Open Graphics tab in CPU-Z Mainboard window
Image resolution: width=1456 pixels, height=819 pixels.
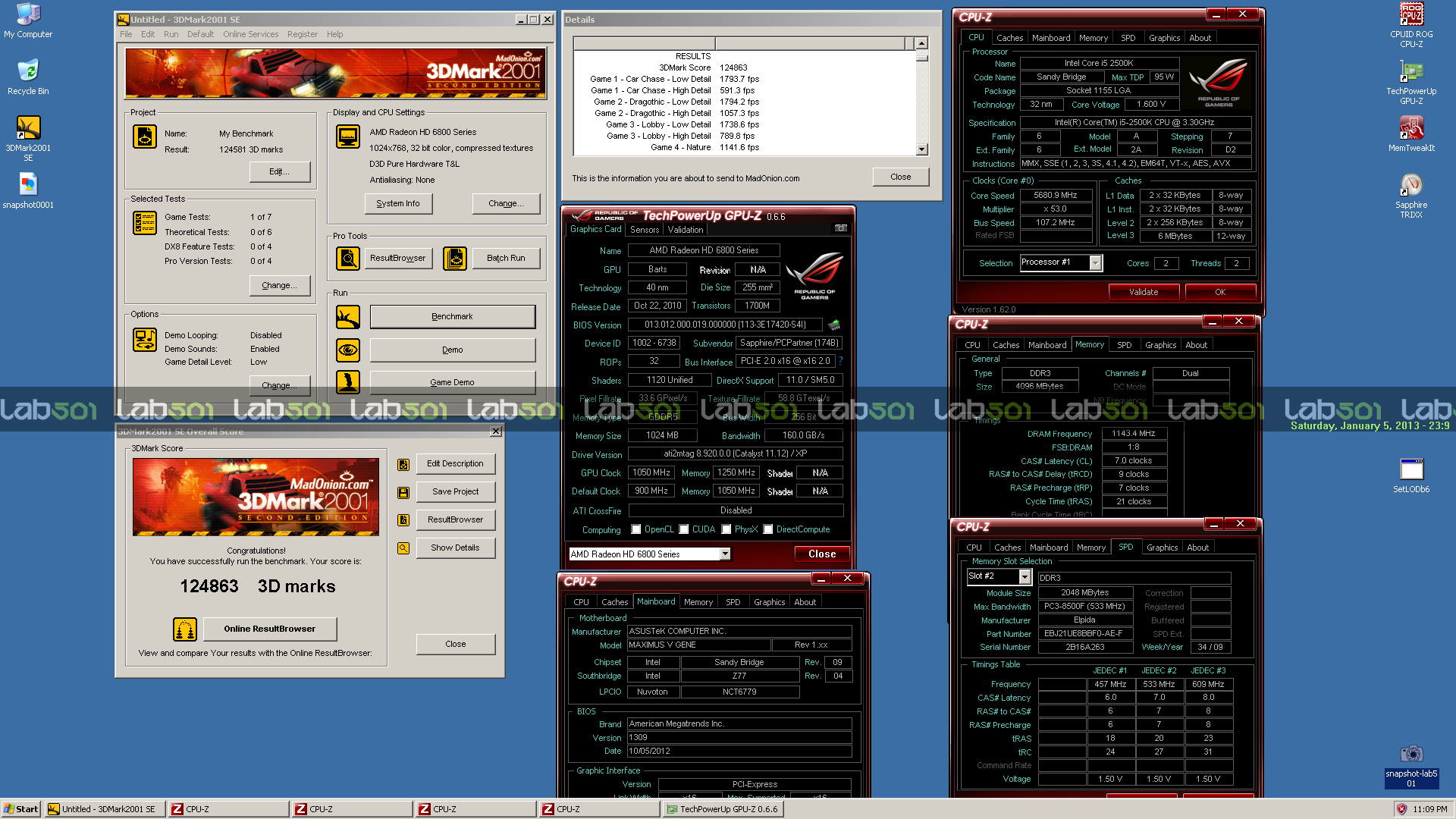[769, 602]
